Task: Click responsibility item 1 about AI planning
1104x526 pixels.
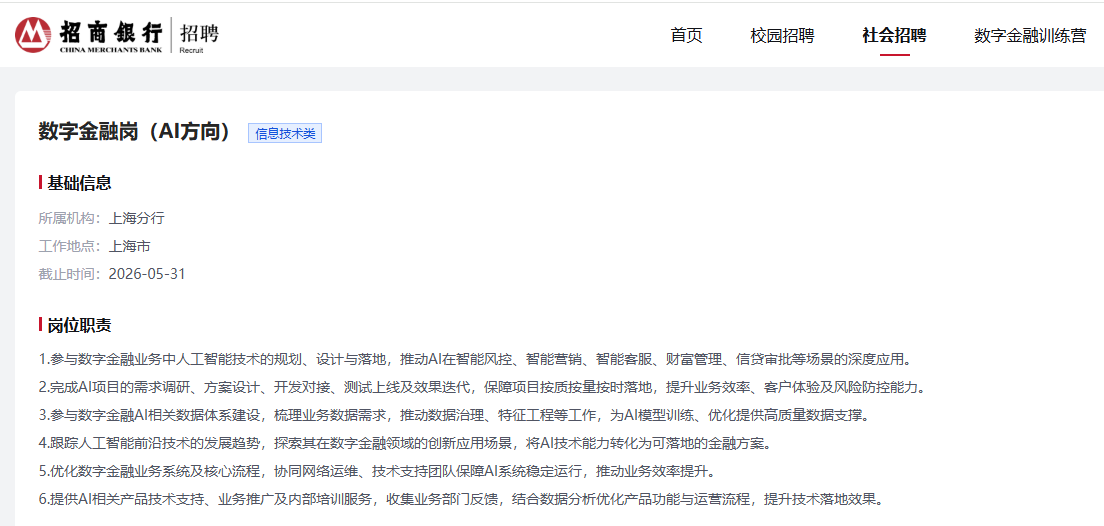Action: 474,359
